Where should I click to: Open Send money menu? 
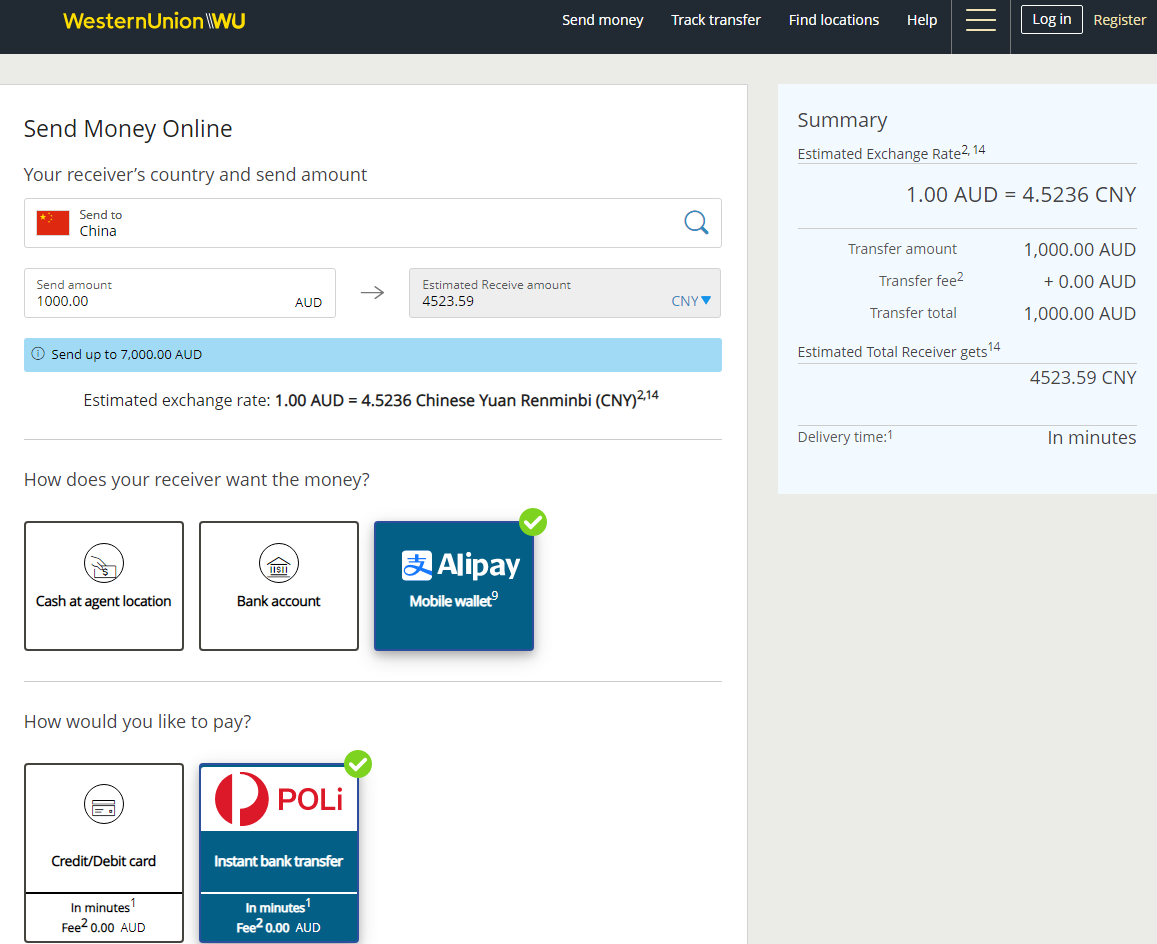tap(603, 20)
